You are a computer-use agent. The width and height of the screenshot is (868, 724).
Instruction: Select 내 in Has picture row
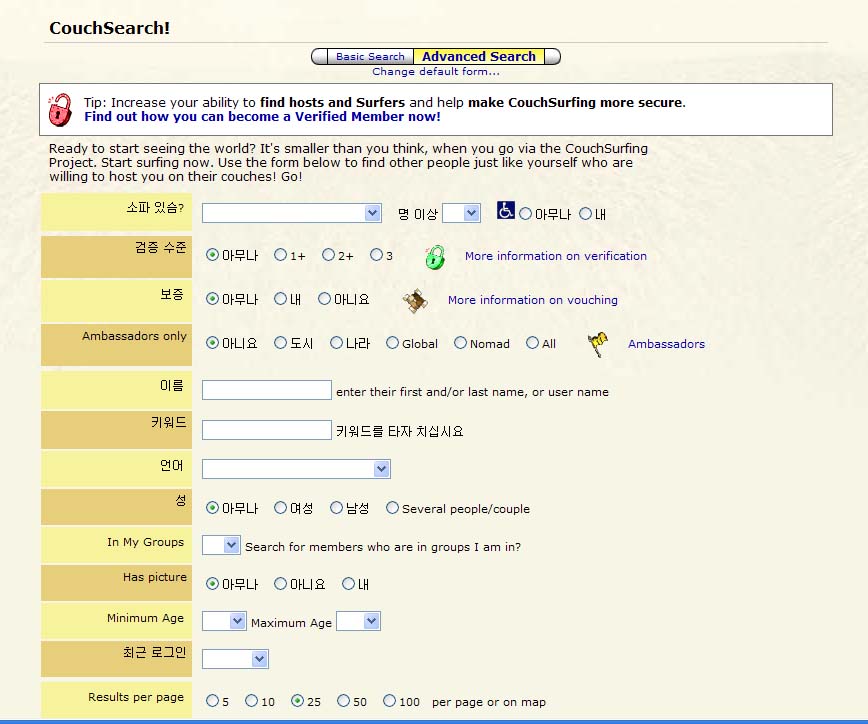point(348,583)
